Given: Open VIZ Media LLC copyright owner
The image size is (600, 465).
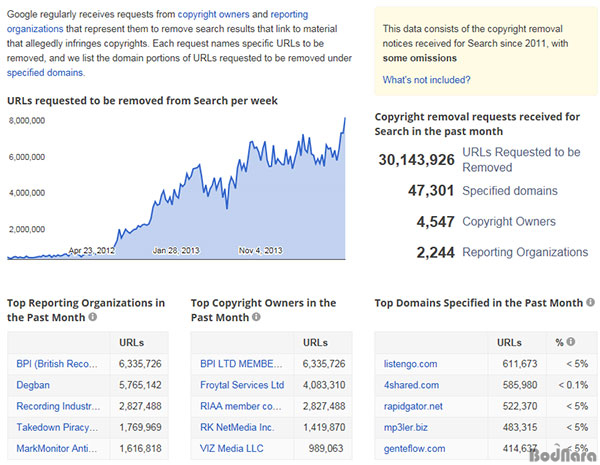Looking at the screenshot, I should click(232, 448).
